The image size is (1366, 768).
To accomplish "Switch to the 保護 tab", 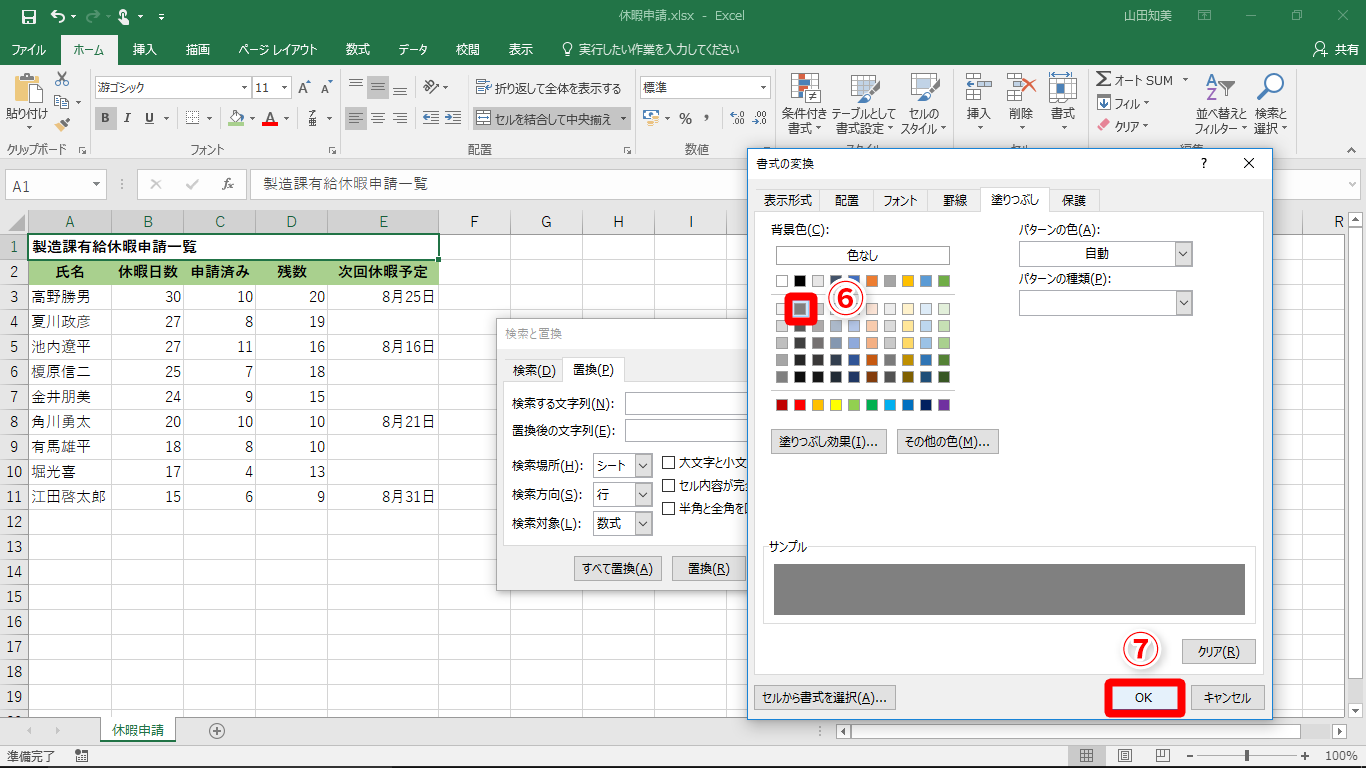I will pyautogui.click(x=1075, y=200).
